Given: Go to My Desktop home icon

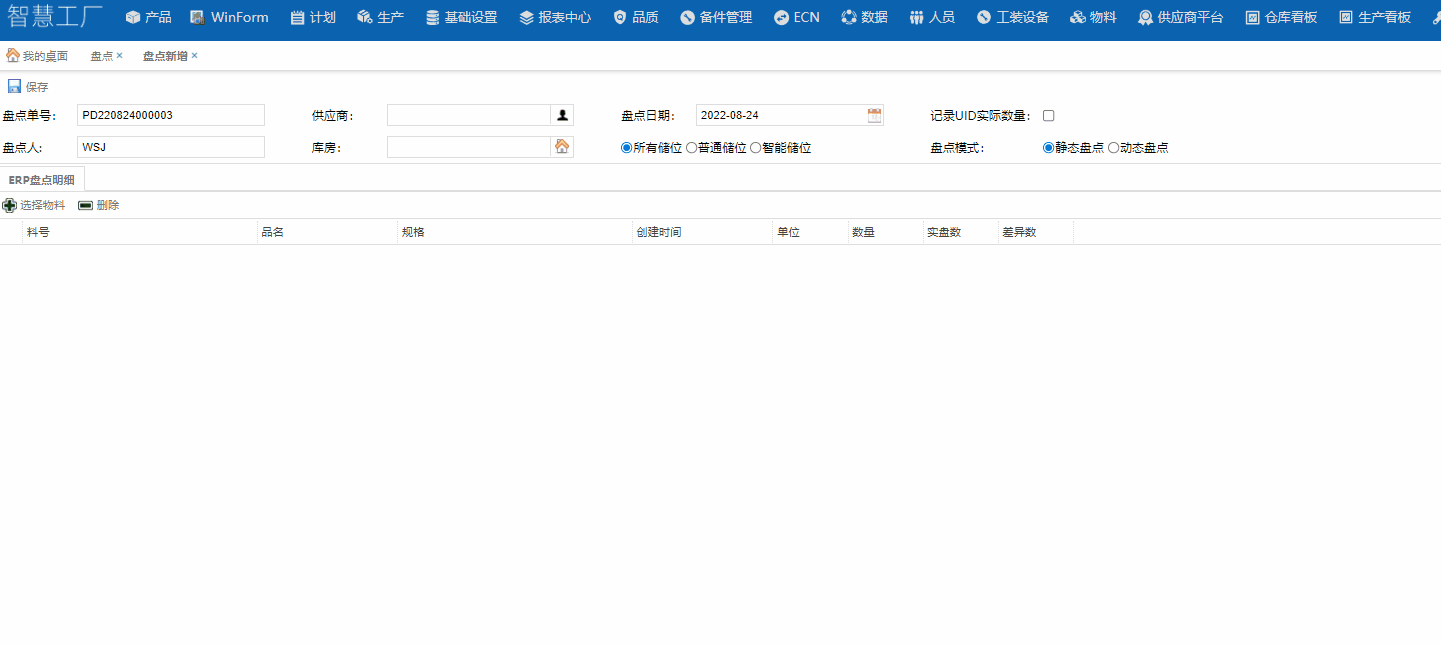Looking at the screenshot, I should tap(13, 56).
